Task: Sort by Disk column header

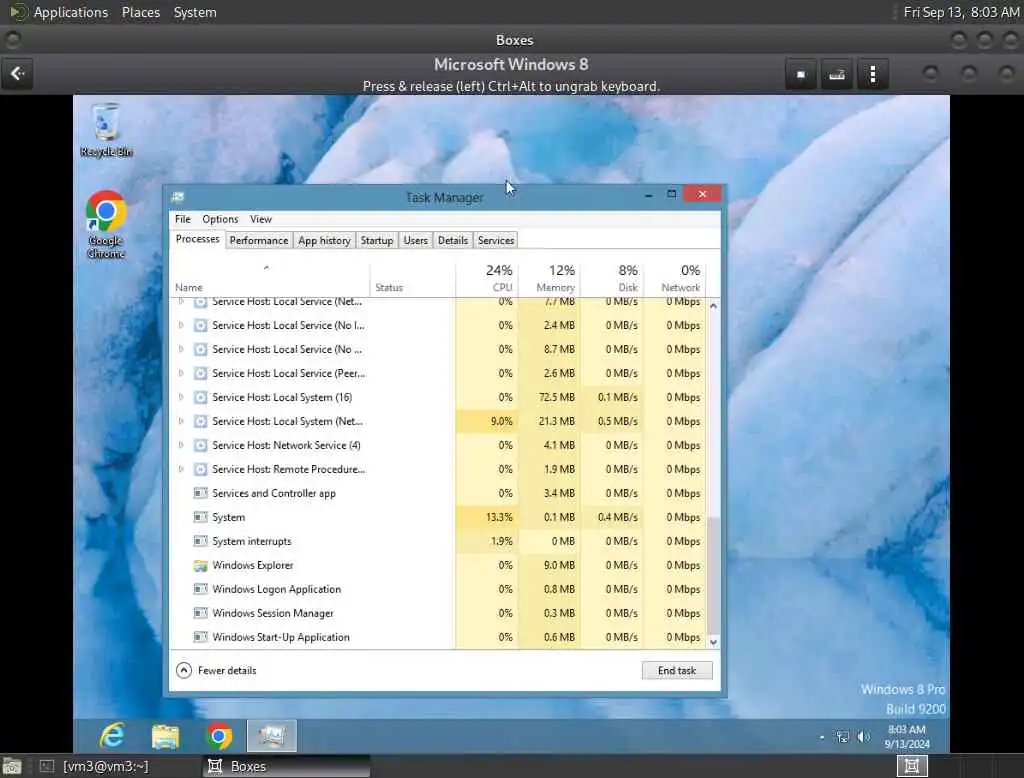Action: click(612, 278)
